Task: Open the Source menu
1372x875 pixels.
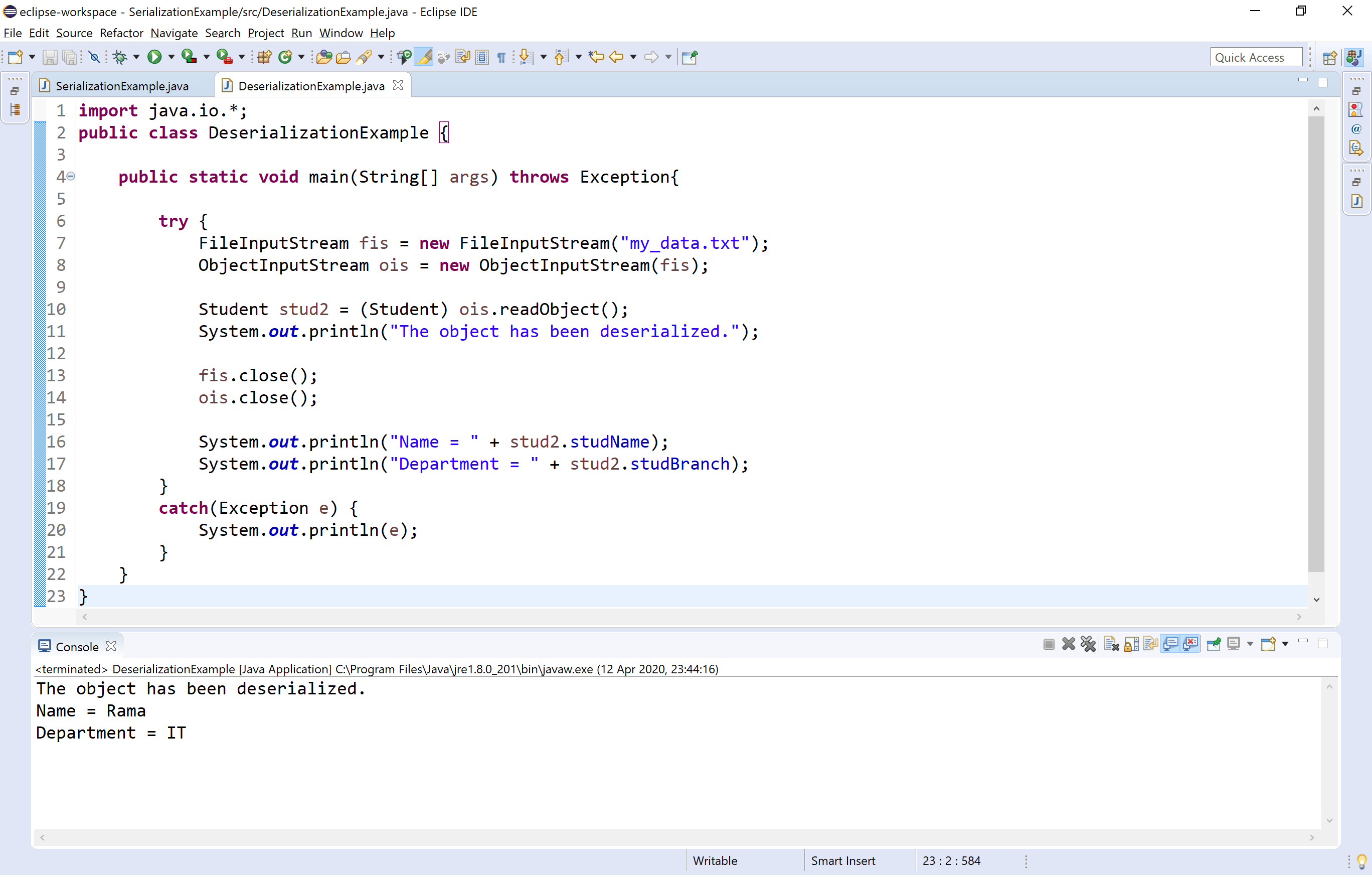Action: tap(74, 33)
